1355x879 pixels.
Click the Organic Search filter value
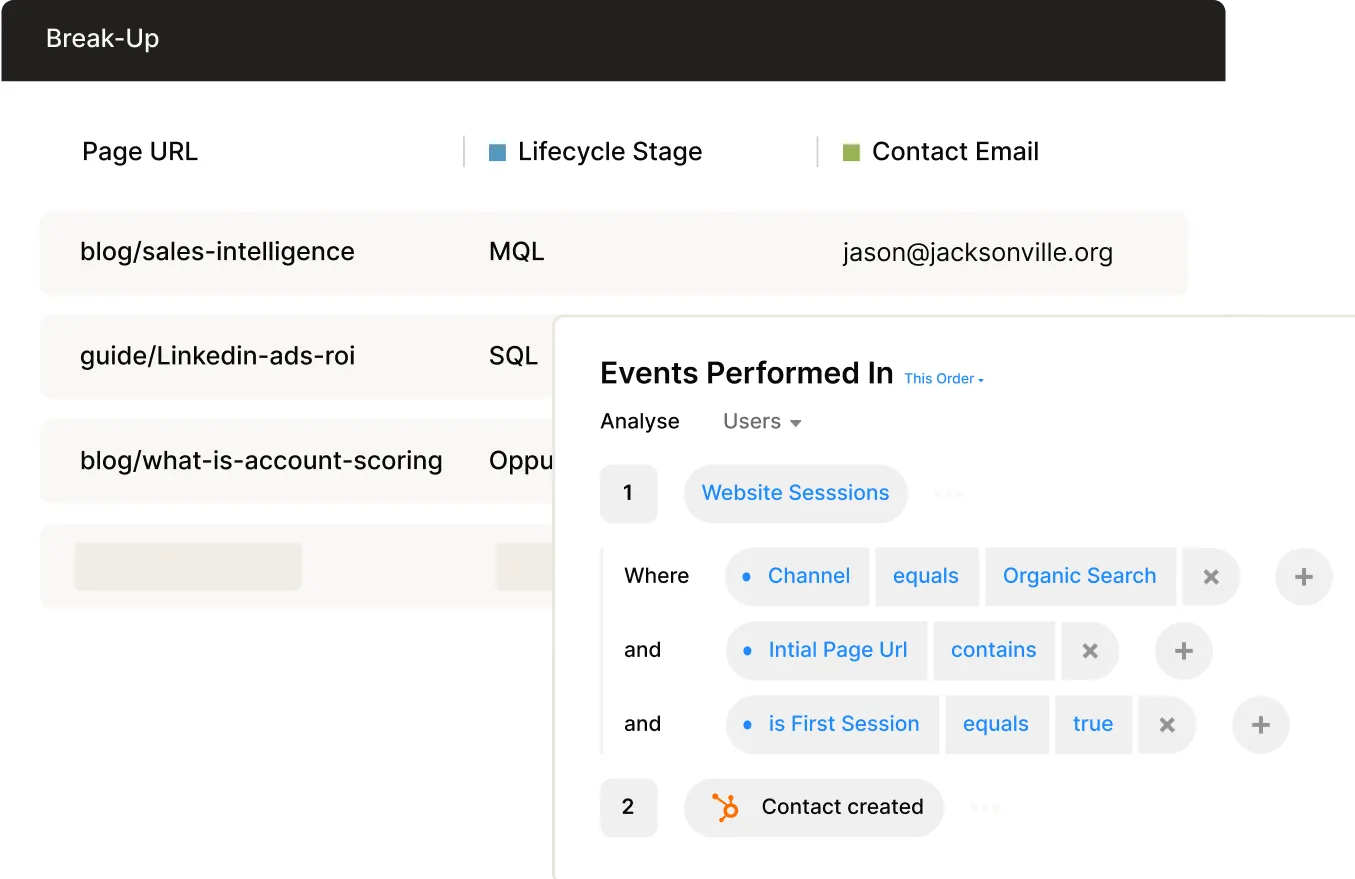pos(1080,576)
